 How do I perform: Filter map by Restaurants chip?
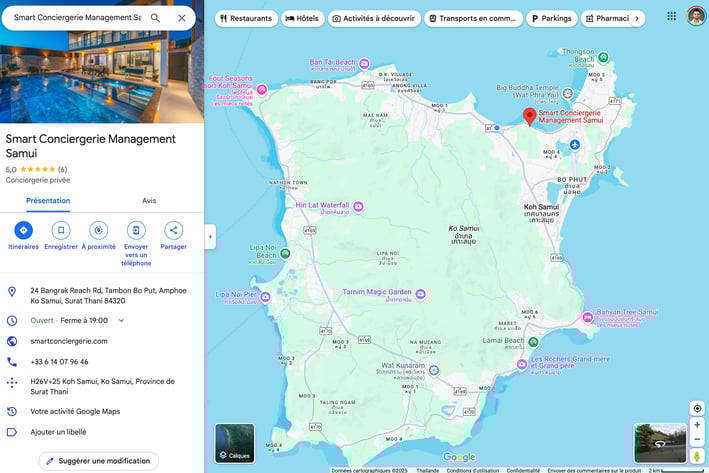coord(246,19)
